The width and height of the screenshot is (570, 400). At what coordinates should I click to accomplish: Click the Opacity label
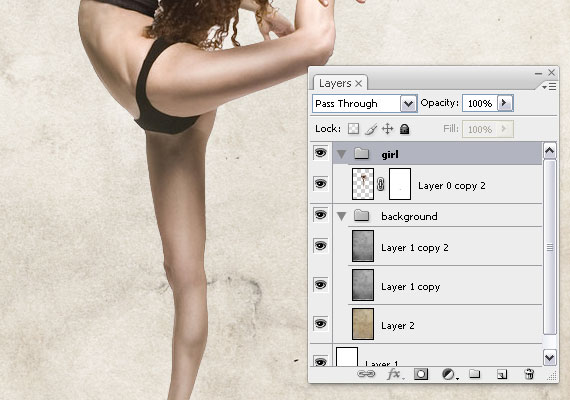coord(439,103)
